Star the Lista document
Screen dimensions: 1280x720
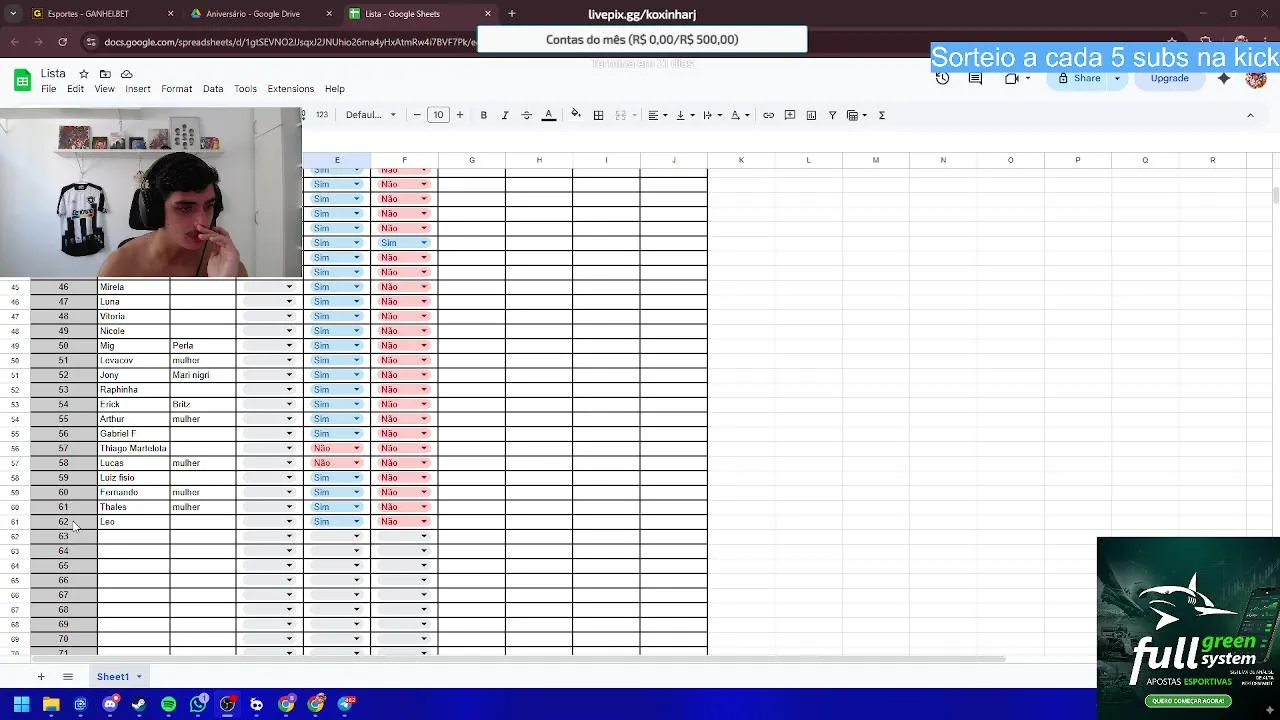84,74
